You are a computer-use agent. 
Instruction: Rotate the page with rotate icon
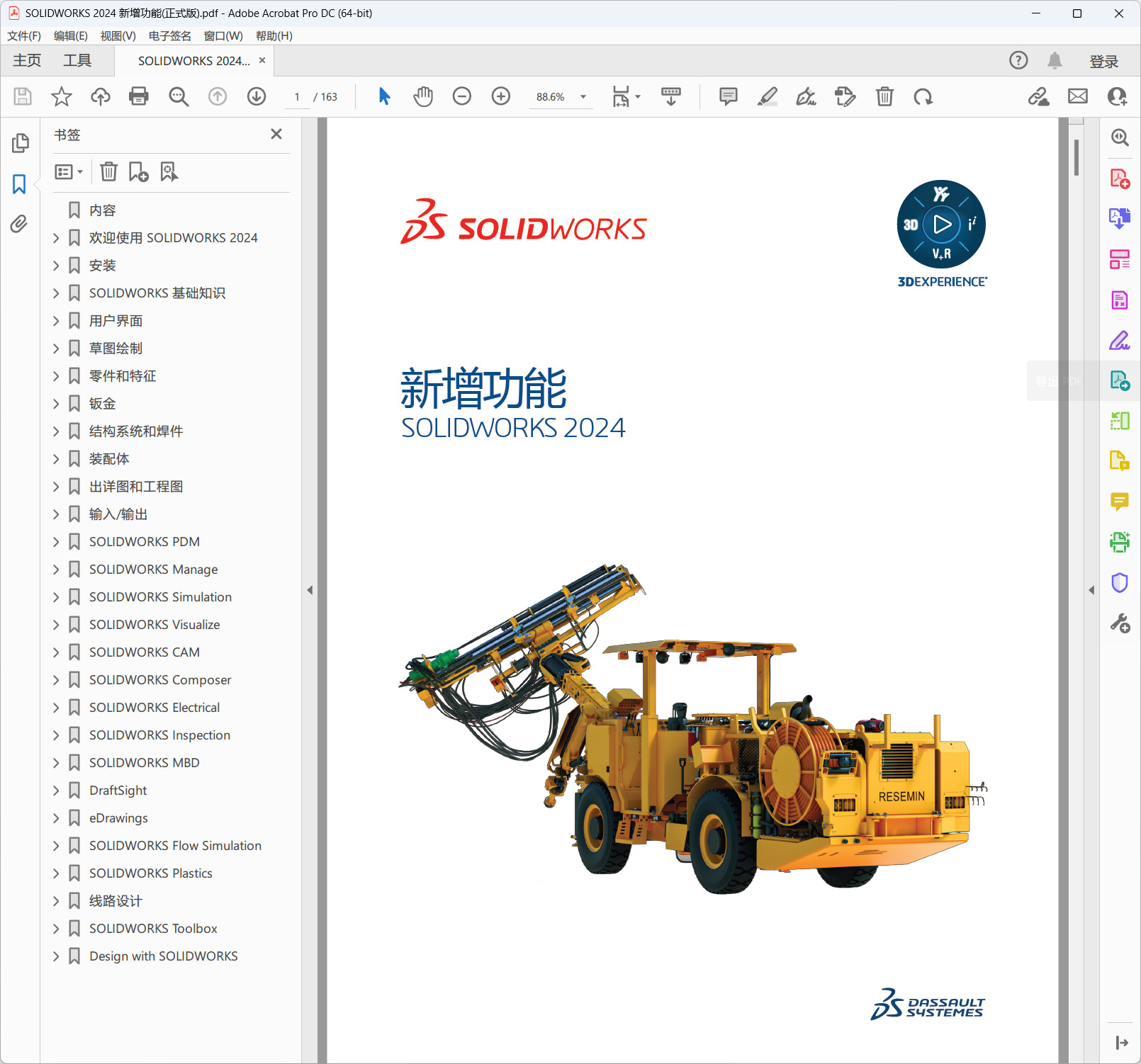click(x=923, y=96)
